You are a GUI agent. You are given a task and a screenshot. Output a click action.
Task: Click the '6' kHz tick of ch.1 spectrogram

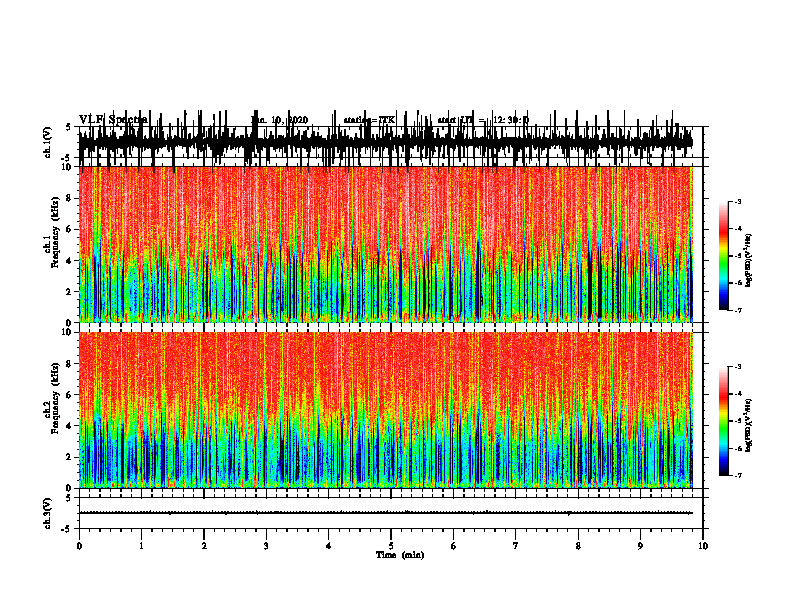[70, 230]
